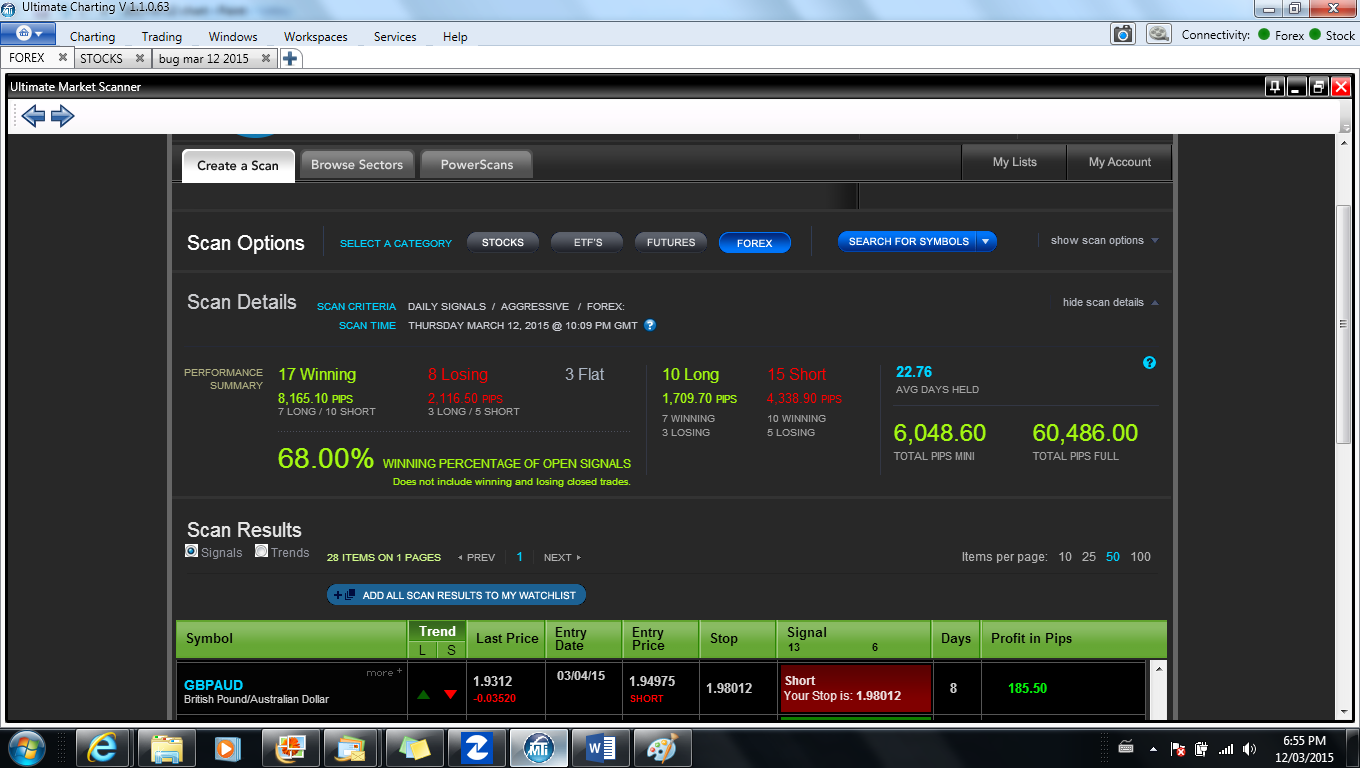Set items per page to 25
The width and height of the screenshot is (1360, 768).
(x=1089, y=557)
